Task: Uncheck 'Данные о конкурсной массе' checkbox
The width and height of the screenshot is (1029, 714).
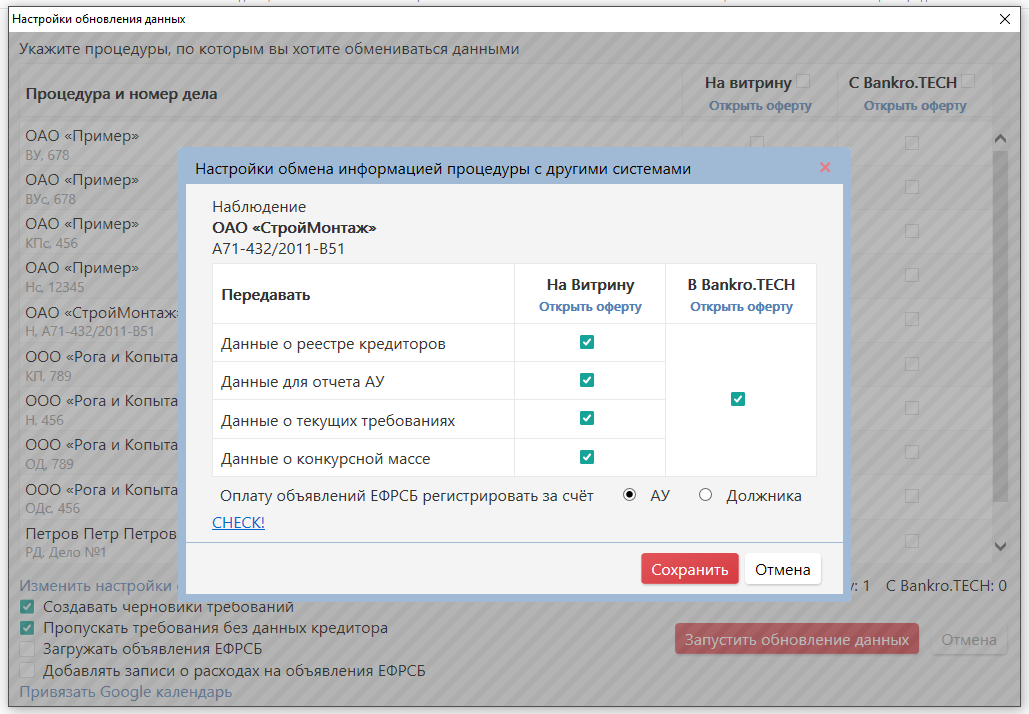Action: click(587, 457)
